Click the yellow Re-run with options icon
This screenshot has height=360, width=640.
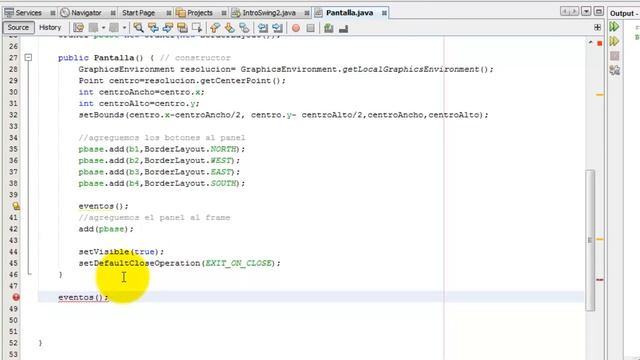[x=614, y=41]
